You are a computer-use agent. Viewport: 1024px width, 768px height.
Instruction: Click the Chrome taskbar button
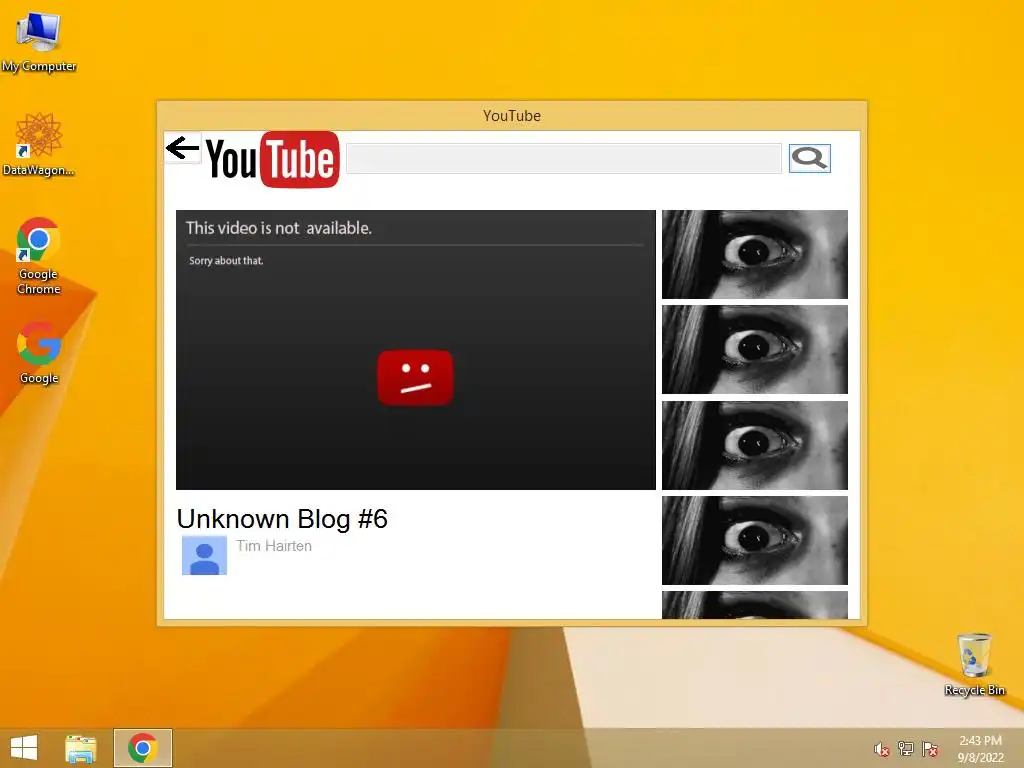(x=143, y=748)
